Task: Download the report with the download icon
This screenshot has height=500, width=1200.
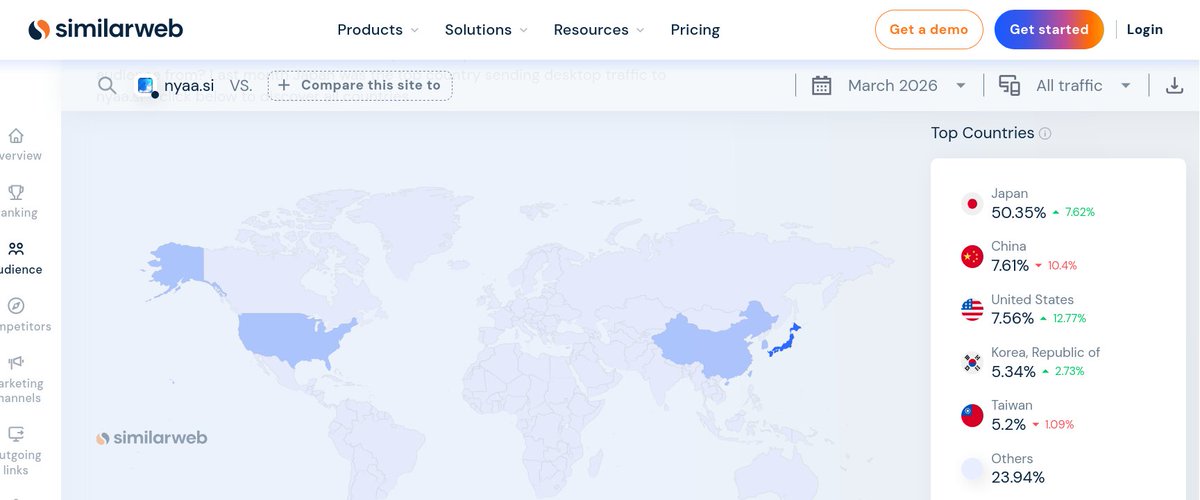Action: [x=1175, y=85]
